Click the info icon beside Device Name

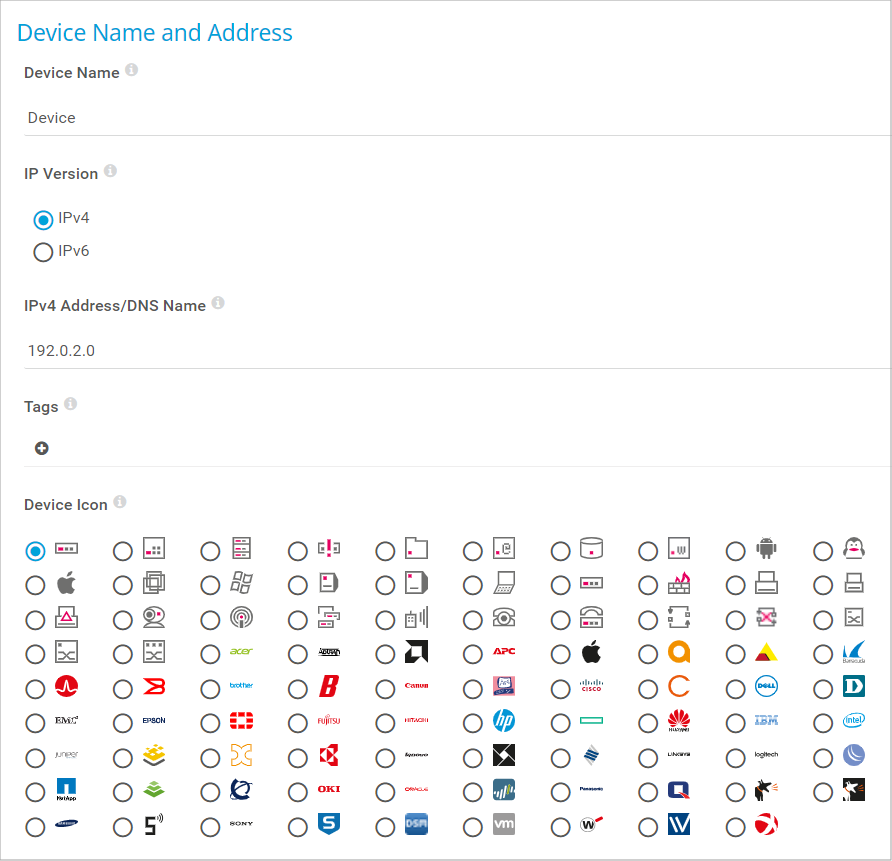pyautogui.click(x=132, y=71)
